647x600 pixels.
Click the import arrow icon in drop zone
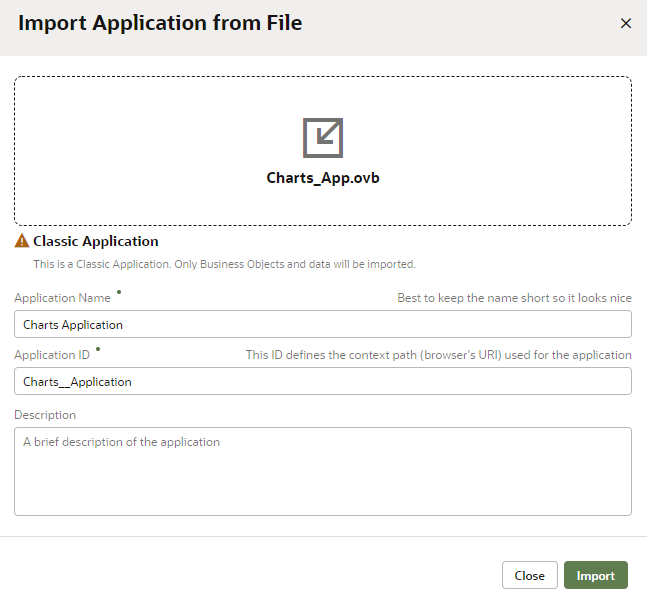click(323, 138)
